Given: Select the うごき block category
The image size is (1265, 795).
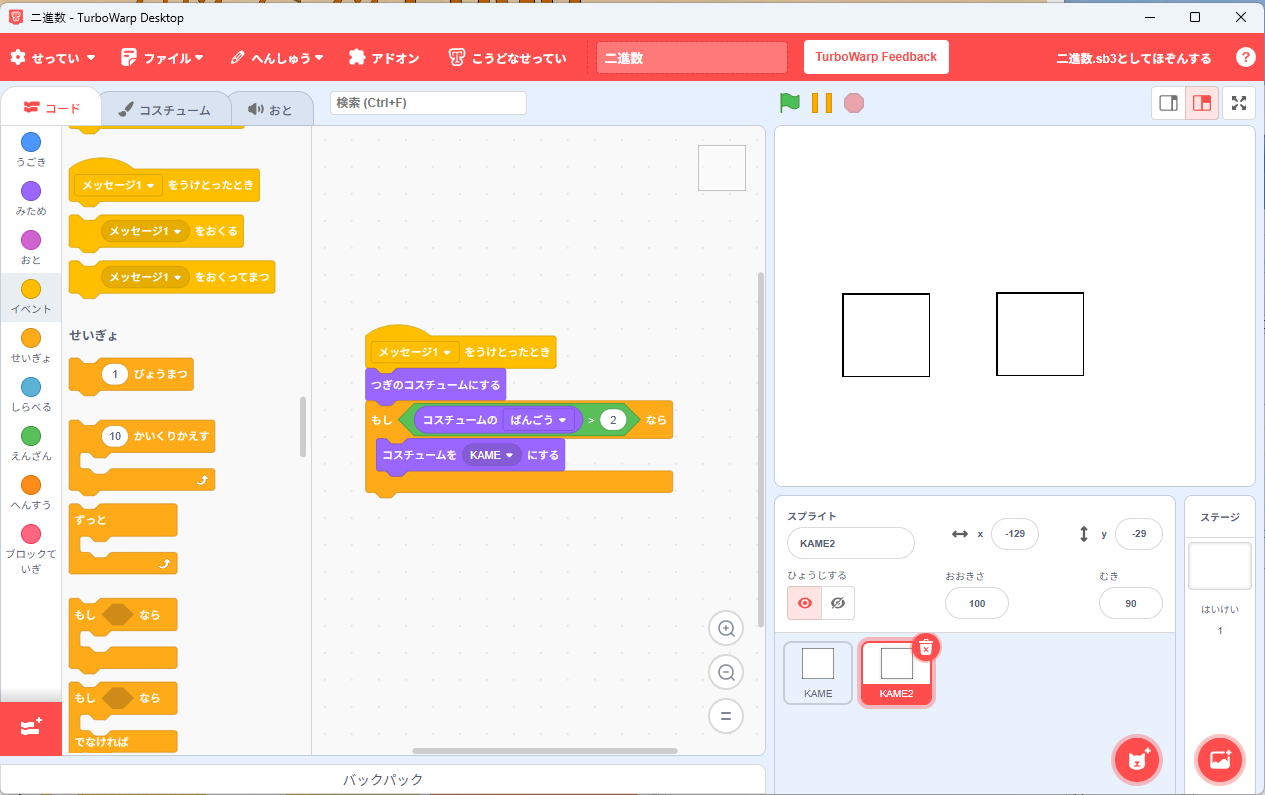Looking at the screenshot, I should point(31,150).
